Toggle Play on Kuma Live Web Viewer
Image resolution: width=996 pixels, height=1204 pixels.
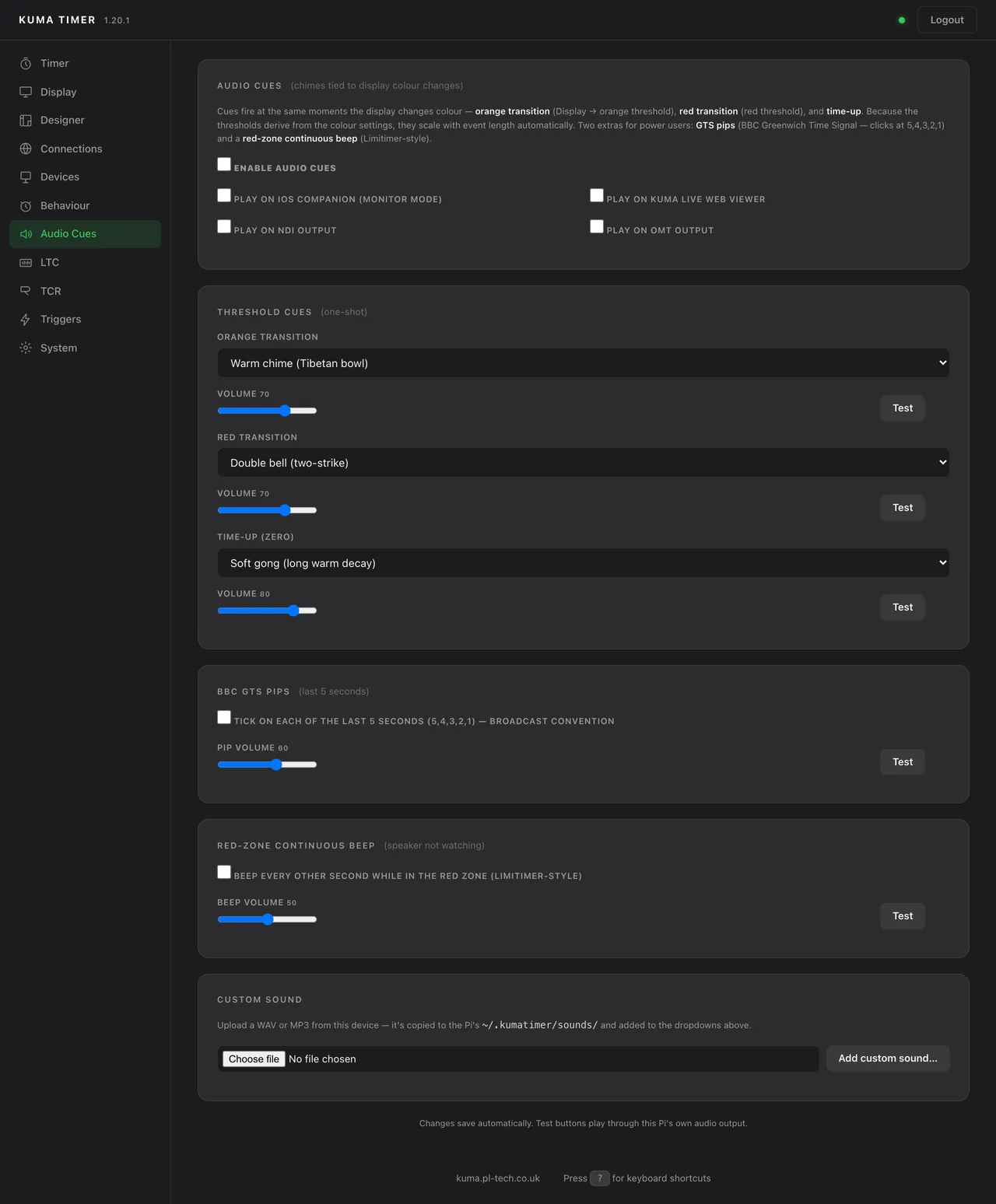[x=597, y=195]
